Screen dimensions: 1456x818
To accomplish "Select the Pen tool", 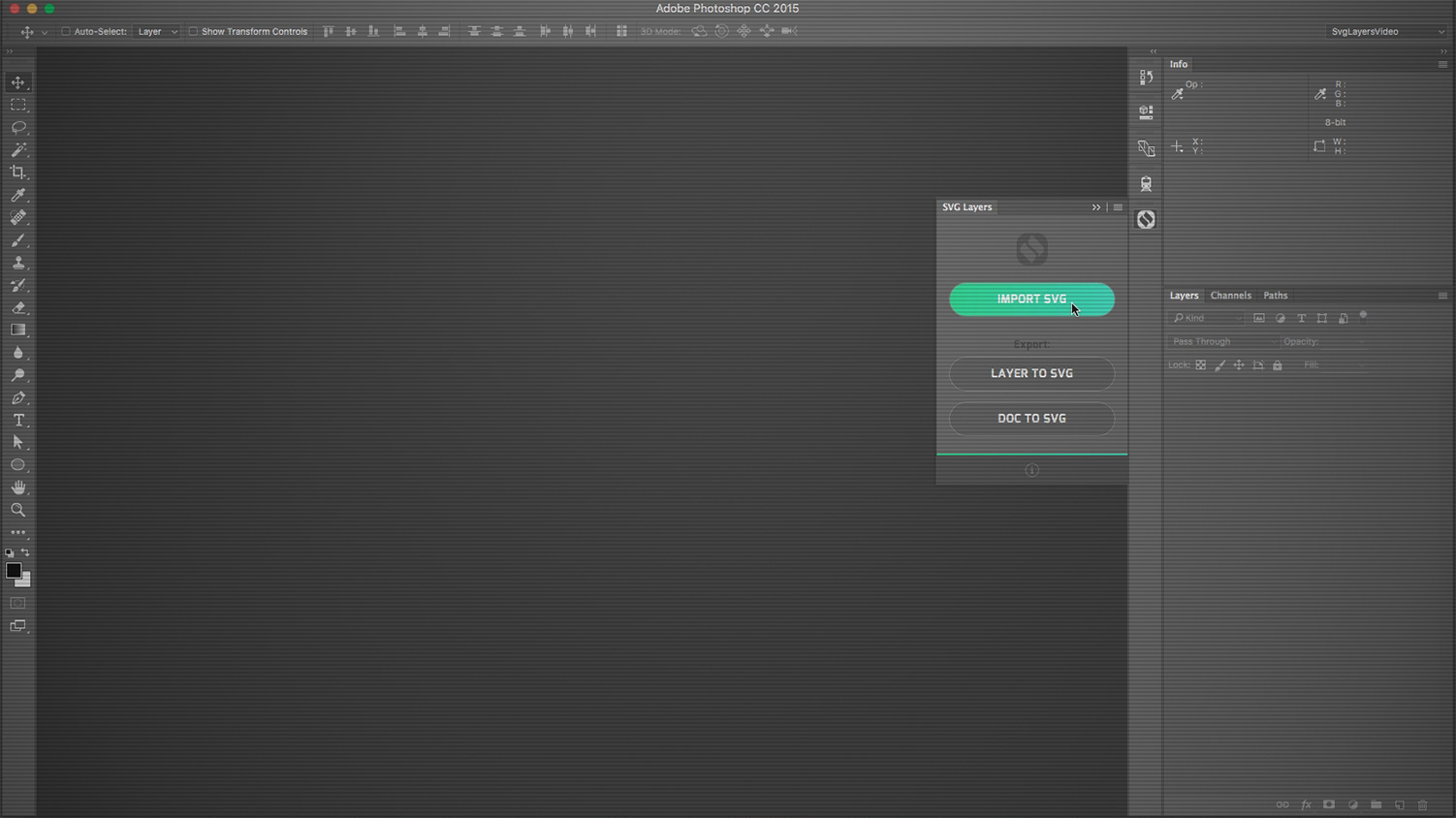I will 18,398.
